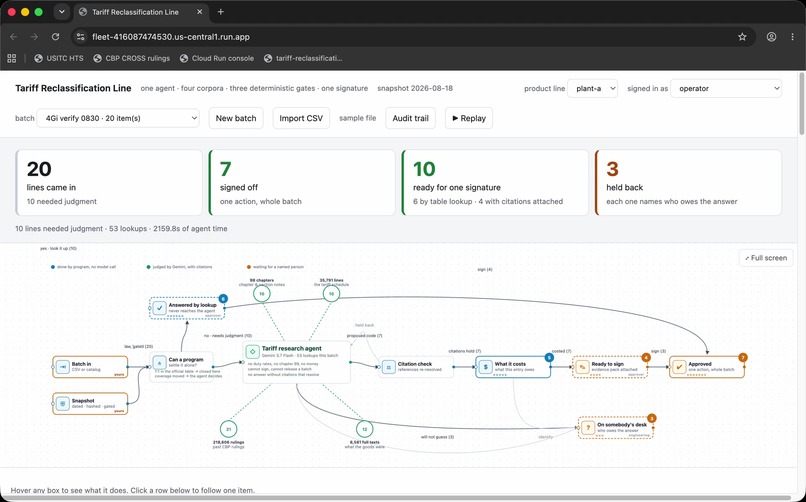Start the Replay
The height and width of the screenshot is (502, 806).
469,118
